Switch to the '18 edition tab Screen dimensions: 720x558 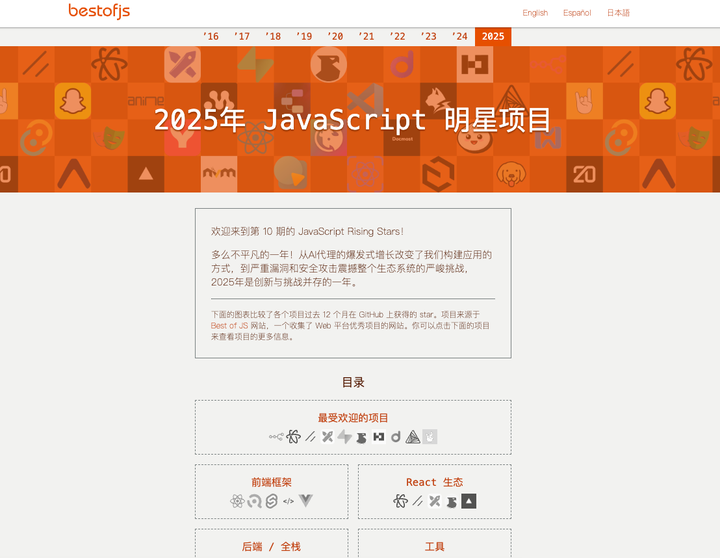click(x=273, y=36)
